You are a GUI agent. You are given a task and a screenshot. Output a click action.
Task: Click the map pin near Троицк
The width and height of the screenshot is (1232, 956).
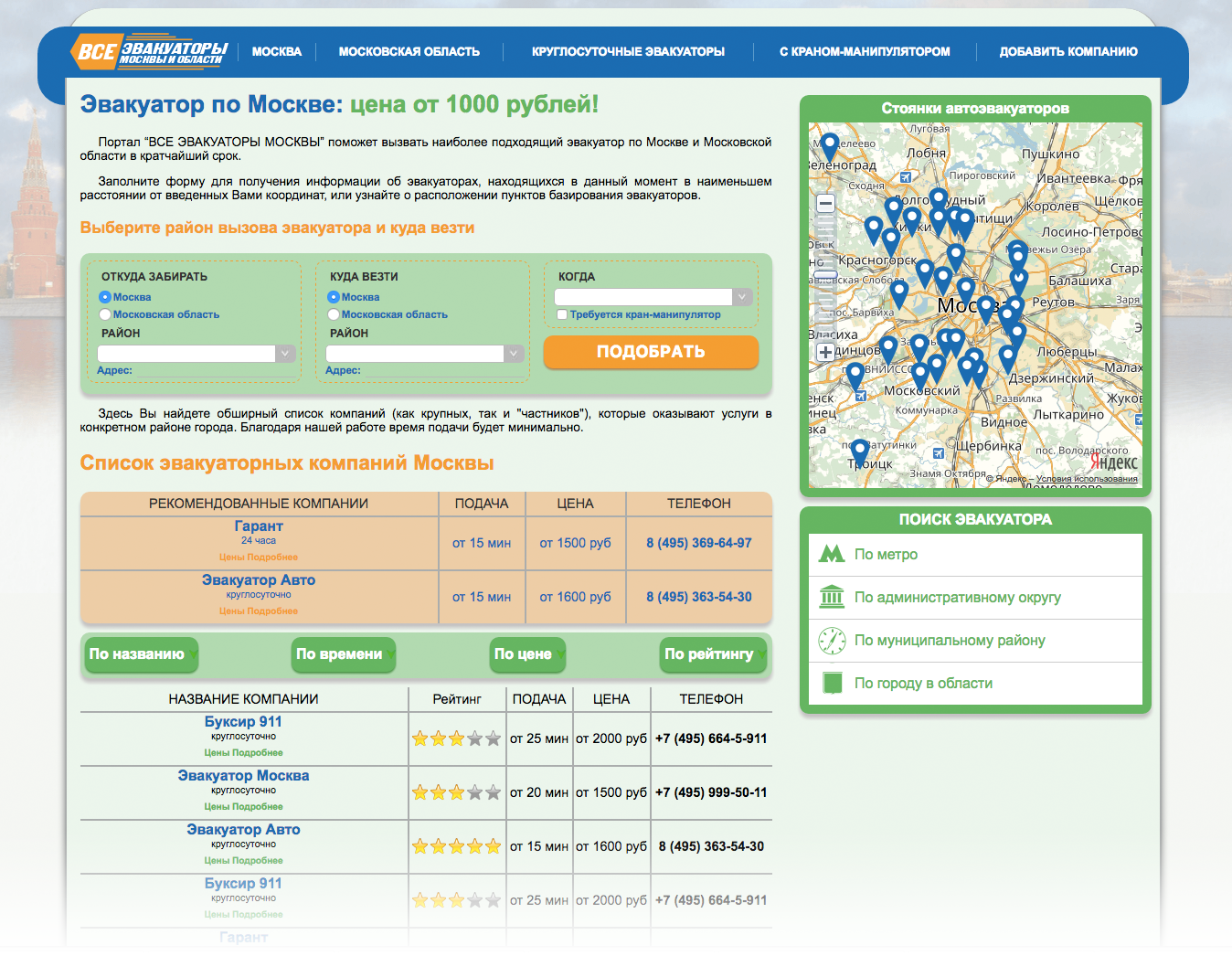click(x=859, y=450)
